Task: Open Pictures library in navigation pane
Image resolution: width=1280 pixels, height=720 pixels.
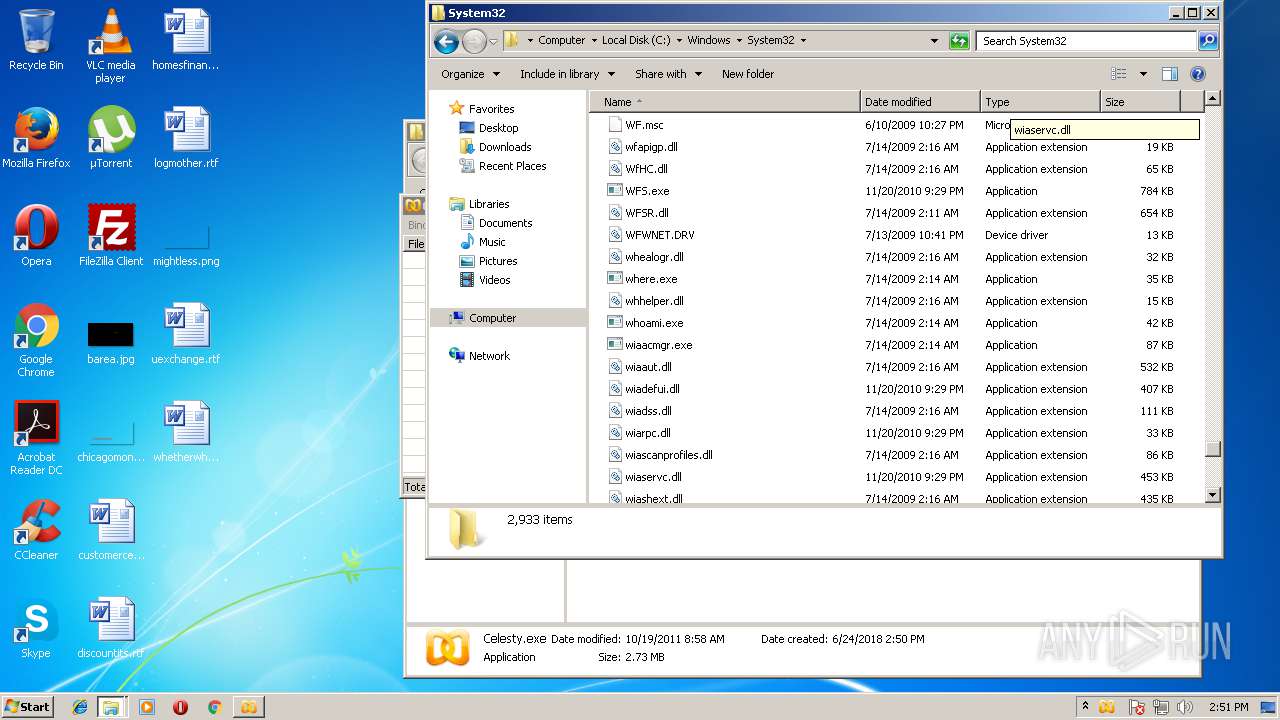Action: pos(497,261)
